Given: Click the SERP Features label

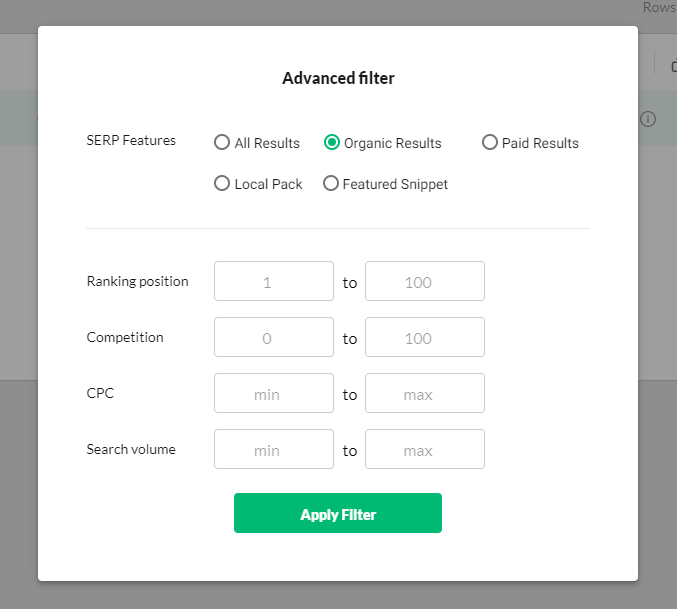Looking at the screenshot, I should pyautogui.click(x=131, y=141).
